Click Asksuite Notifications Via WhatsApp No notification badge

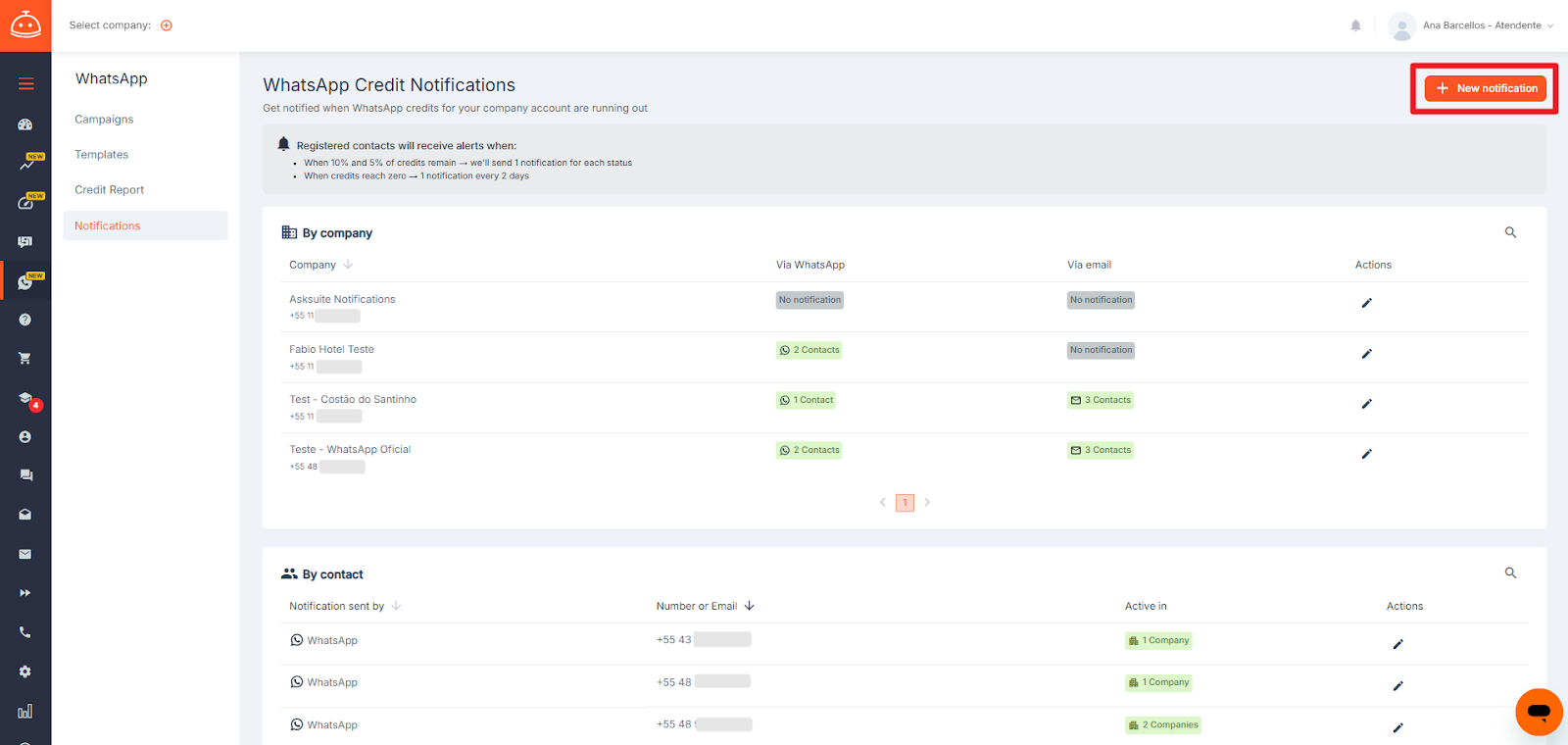pyautogui.click(x=809, y=300)
